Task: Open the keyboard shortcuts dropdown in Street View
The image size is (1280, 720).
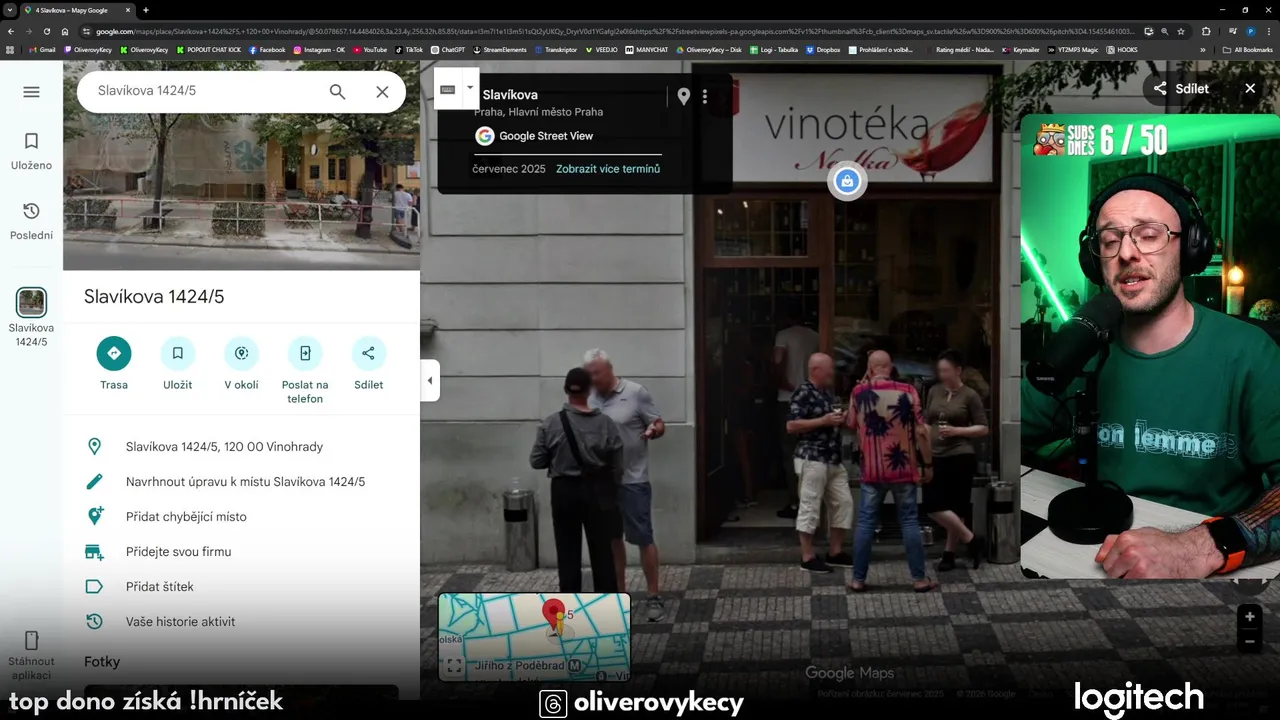Action: (x=470, y=88)
